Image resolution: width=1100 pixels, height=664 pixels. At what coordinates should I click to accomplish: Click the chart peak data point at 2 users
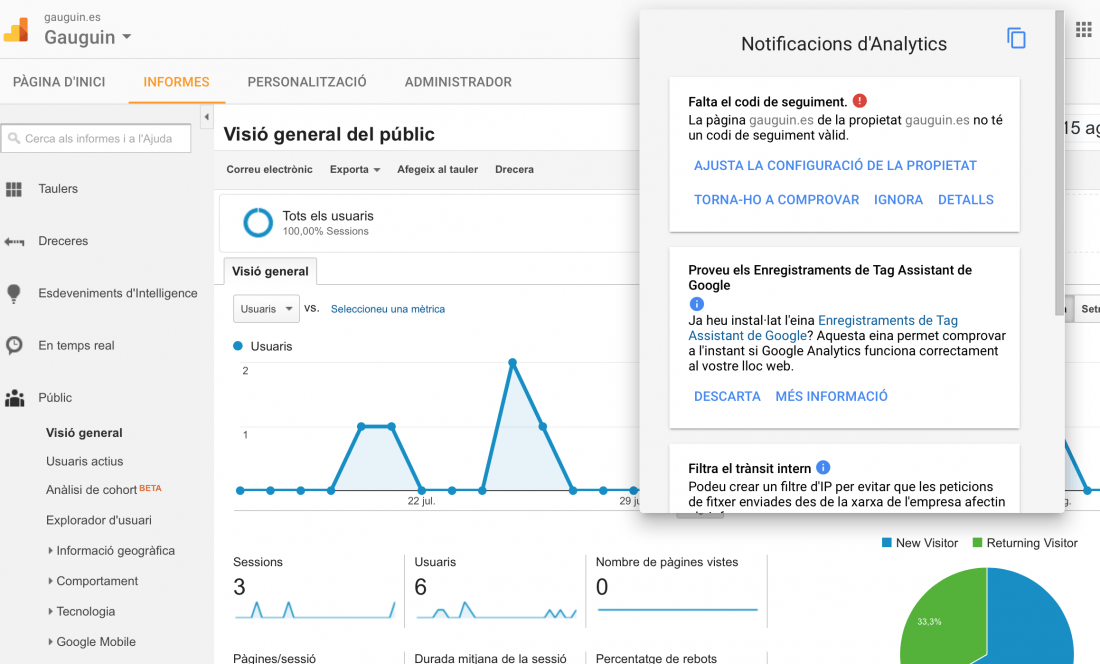coord(513,363)
